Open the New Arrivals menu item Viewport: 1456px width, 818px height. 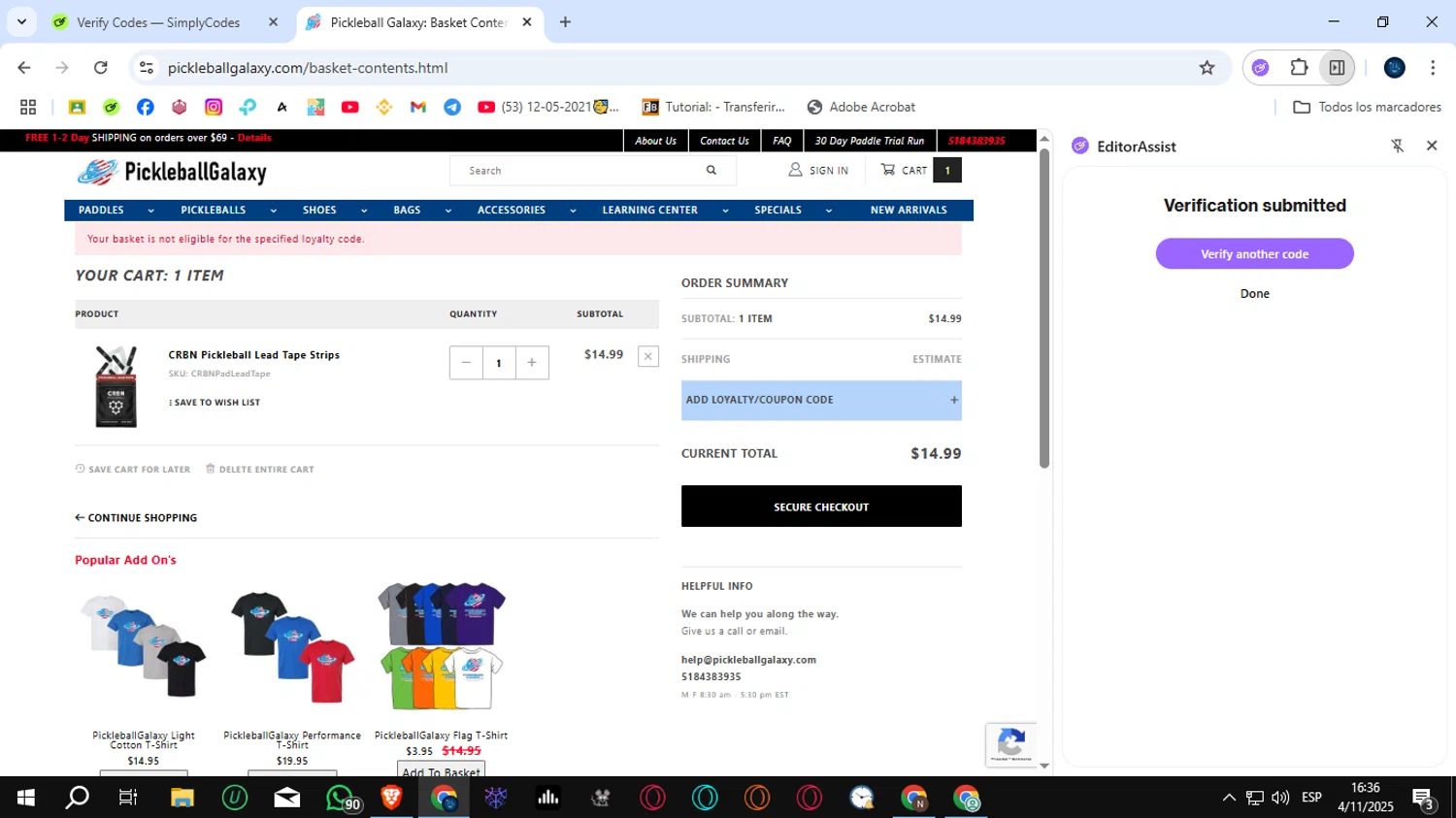tap(909, 211)
